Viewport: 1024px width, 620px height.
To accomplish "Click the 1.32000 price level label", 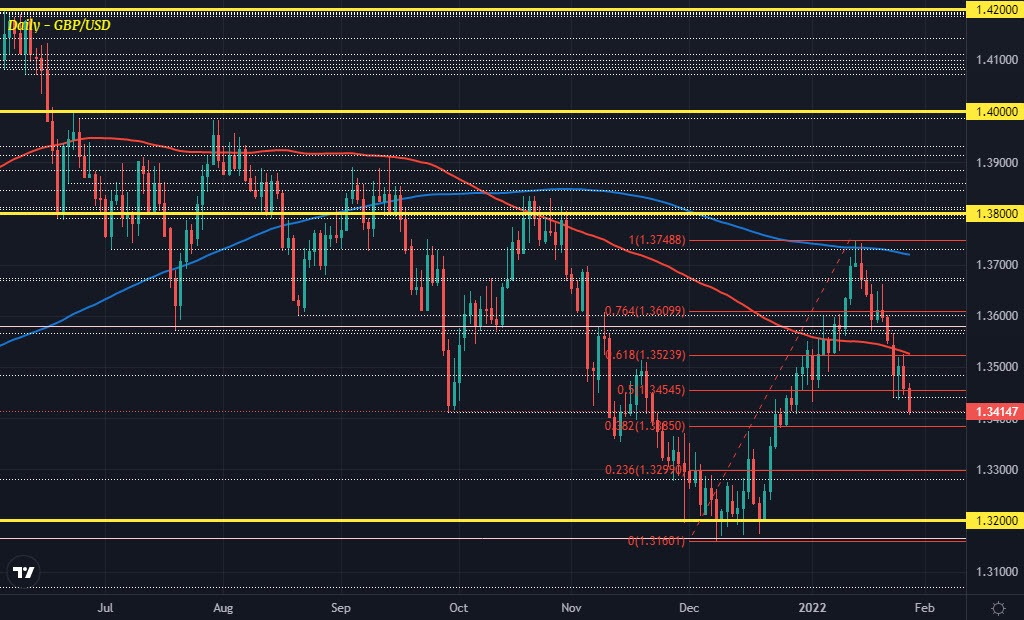I will coord(997,521).
